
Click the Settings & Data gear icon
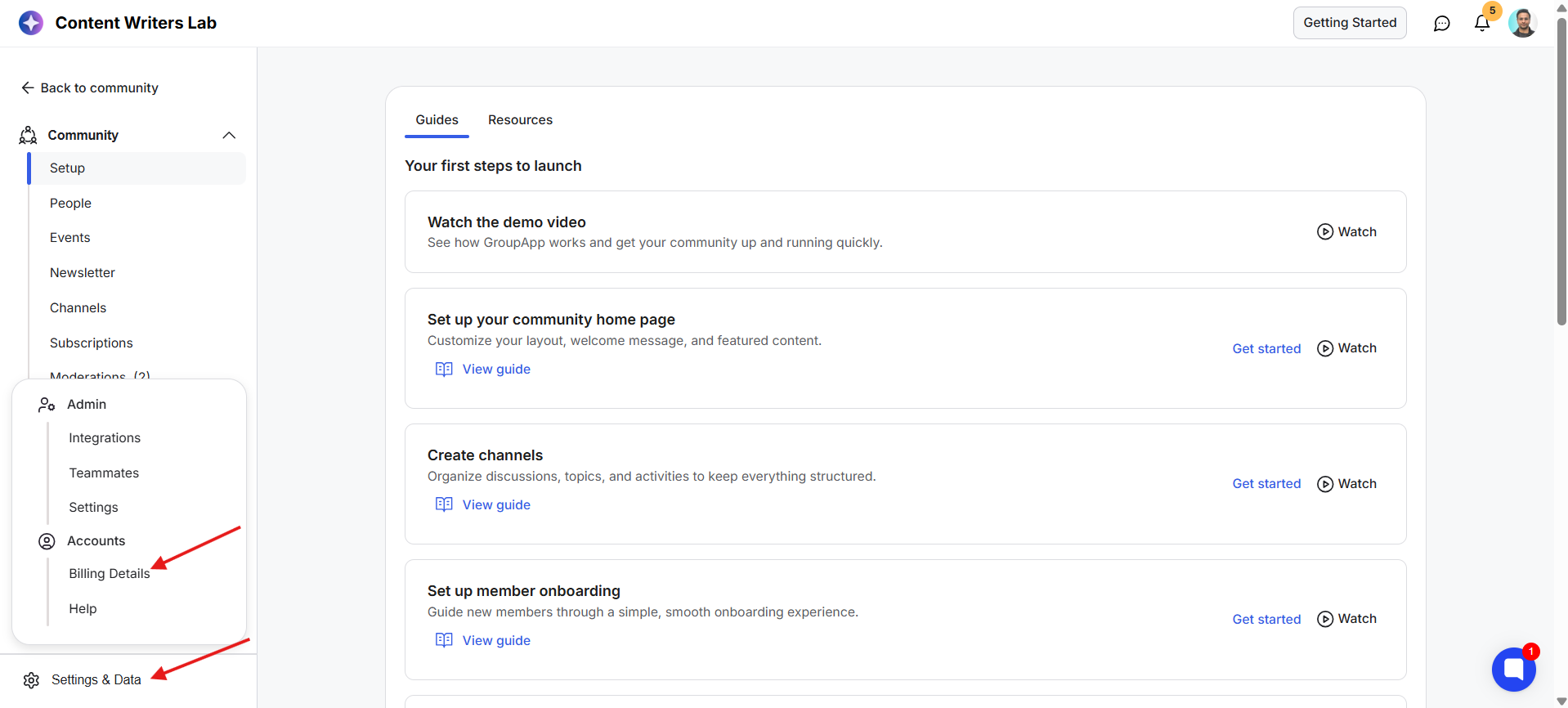[31, 680]
